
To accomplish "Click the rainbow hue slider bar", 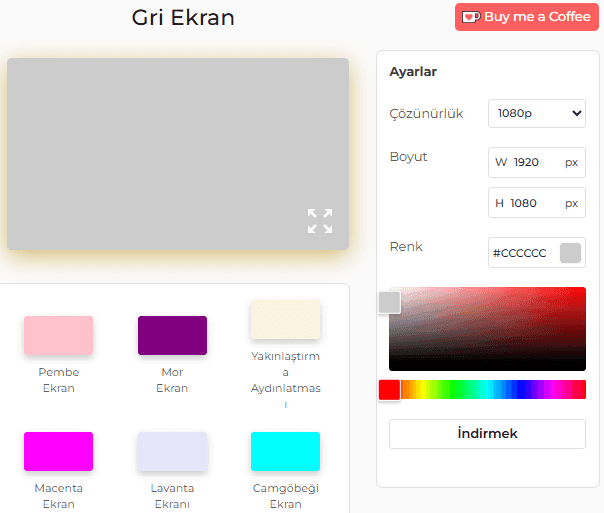I will [487, 389].
